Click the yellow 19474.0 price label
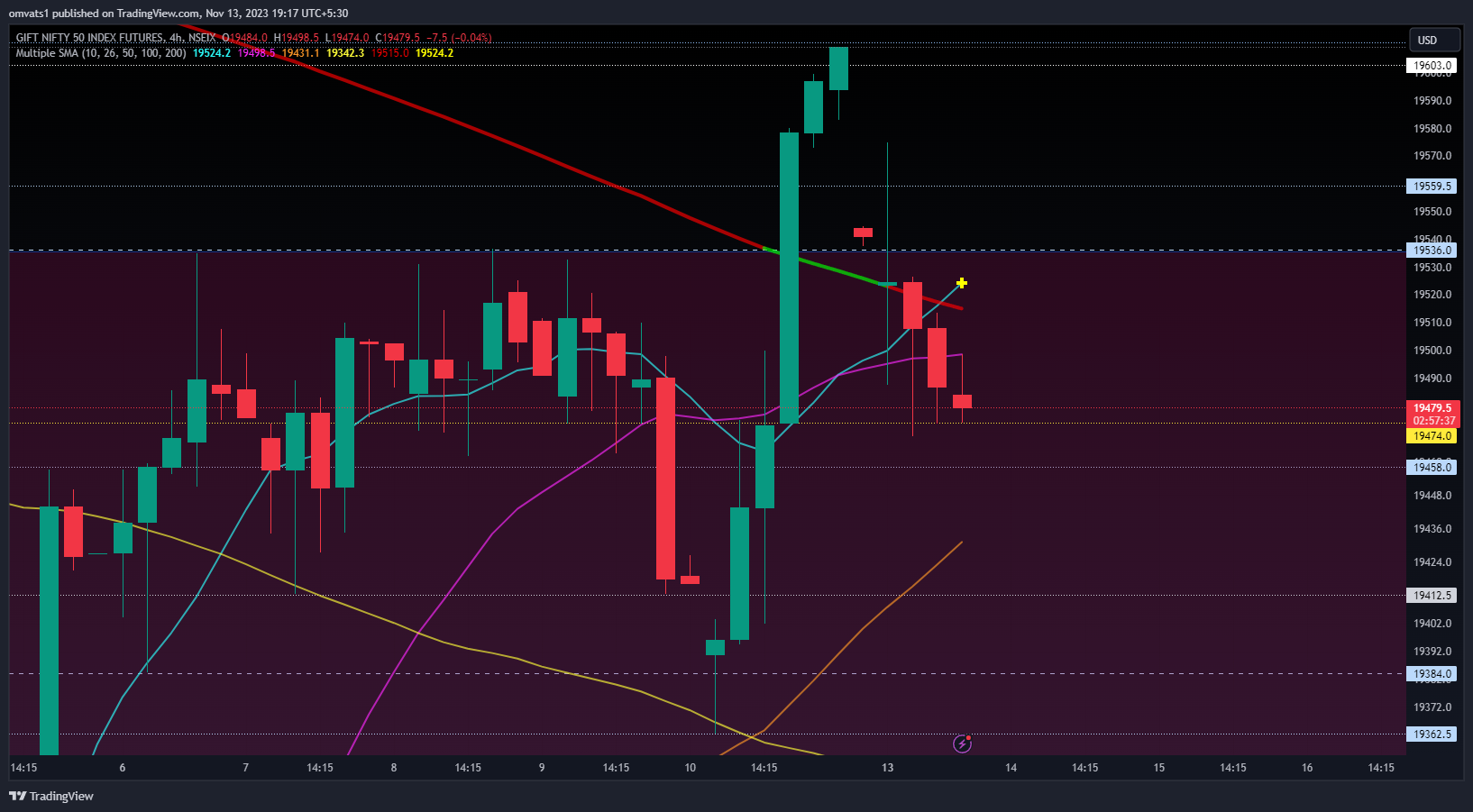Viewport: 1473px width, 812px height. coord(1432,436)
